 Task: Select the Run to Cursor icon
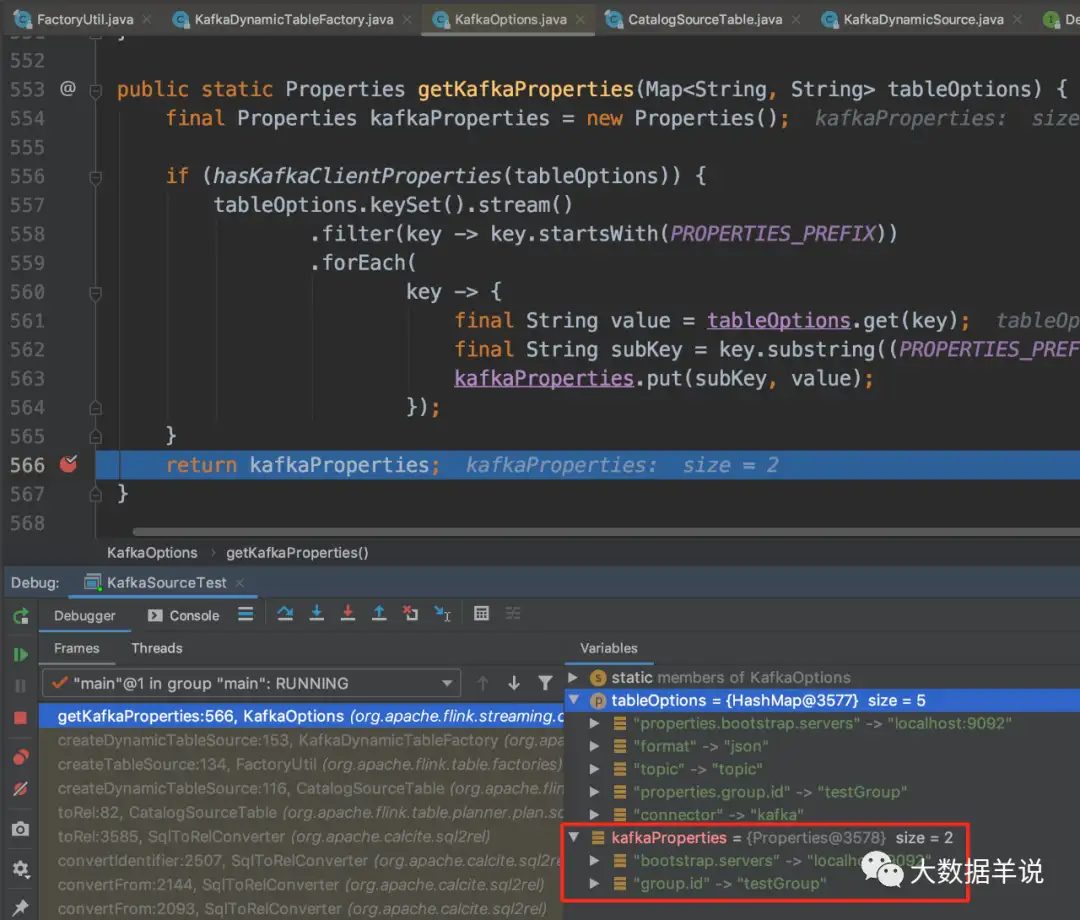click(443, 614)
